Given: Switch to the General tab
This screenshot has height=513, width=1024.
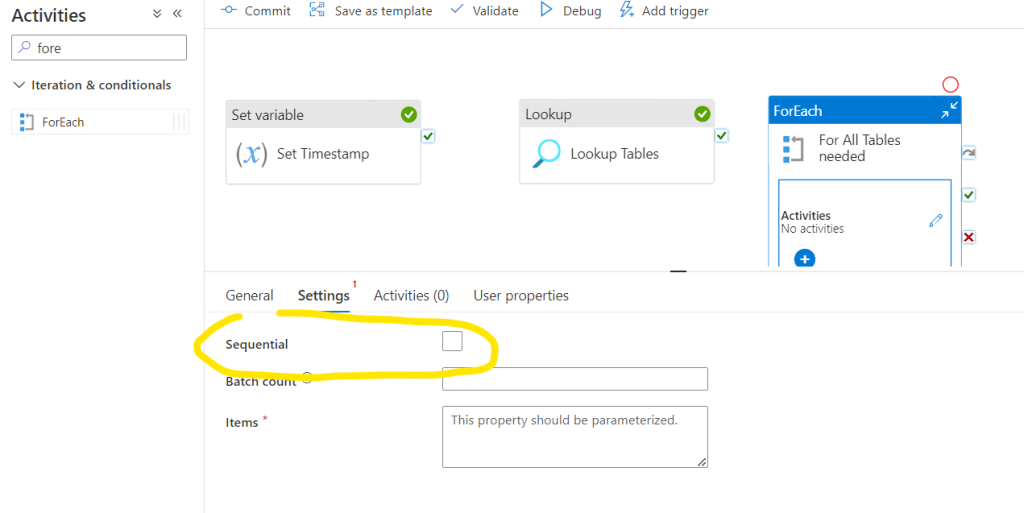Looking at the screenshot, I should pyautogui.click(x=249, y=296).
